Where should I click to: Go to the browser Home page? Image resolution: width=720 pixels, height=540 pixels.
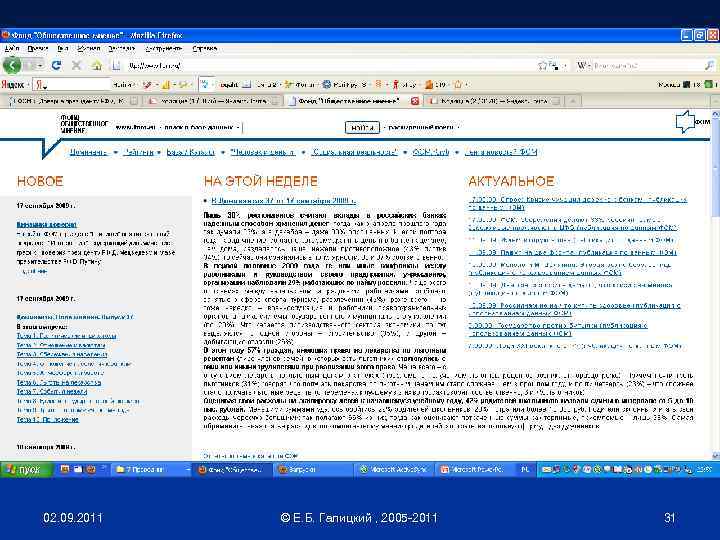tap(96, 65)
